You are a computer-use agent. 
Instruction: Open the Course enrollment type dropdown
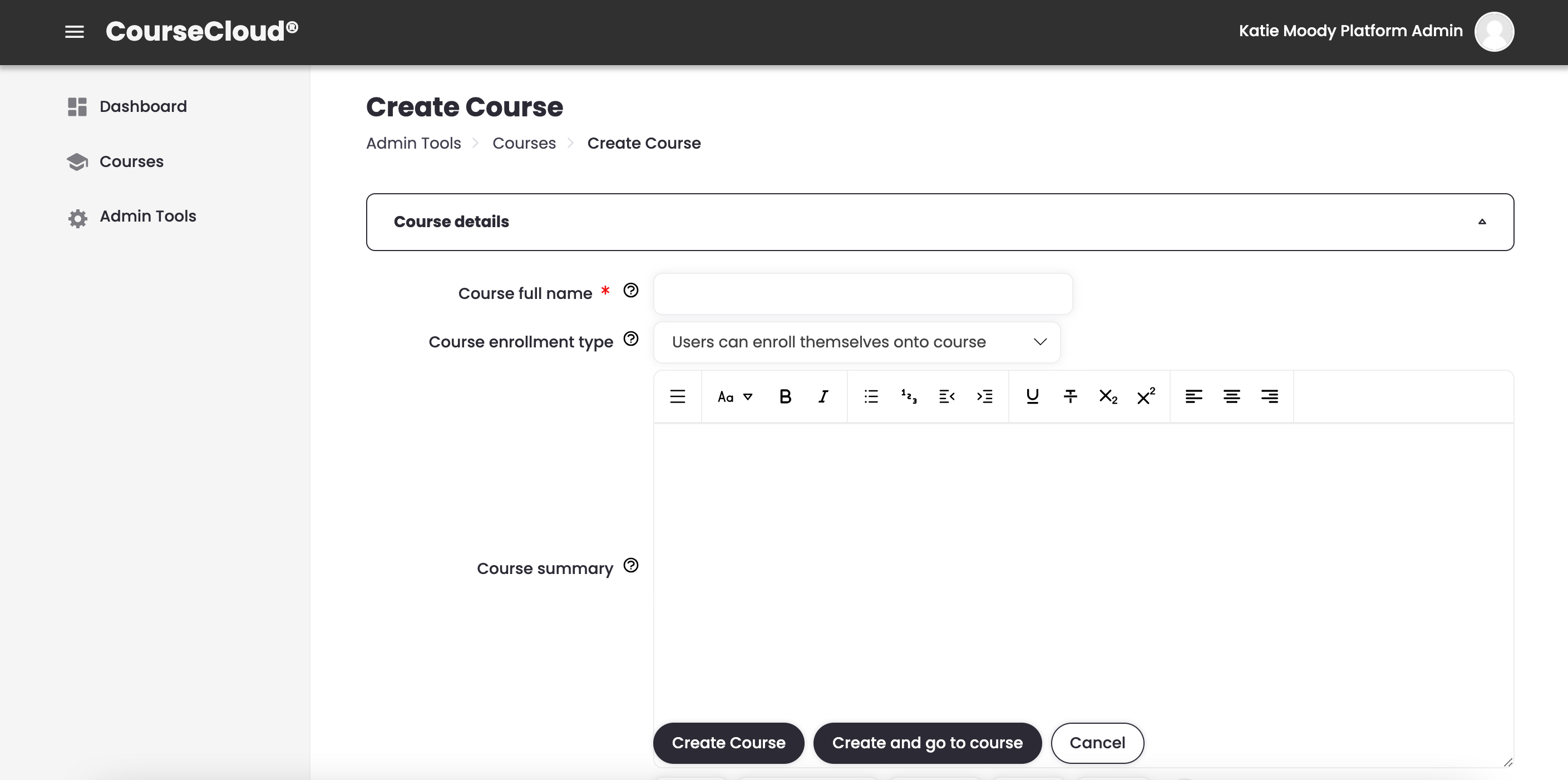click(x=856, y=342)
